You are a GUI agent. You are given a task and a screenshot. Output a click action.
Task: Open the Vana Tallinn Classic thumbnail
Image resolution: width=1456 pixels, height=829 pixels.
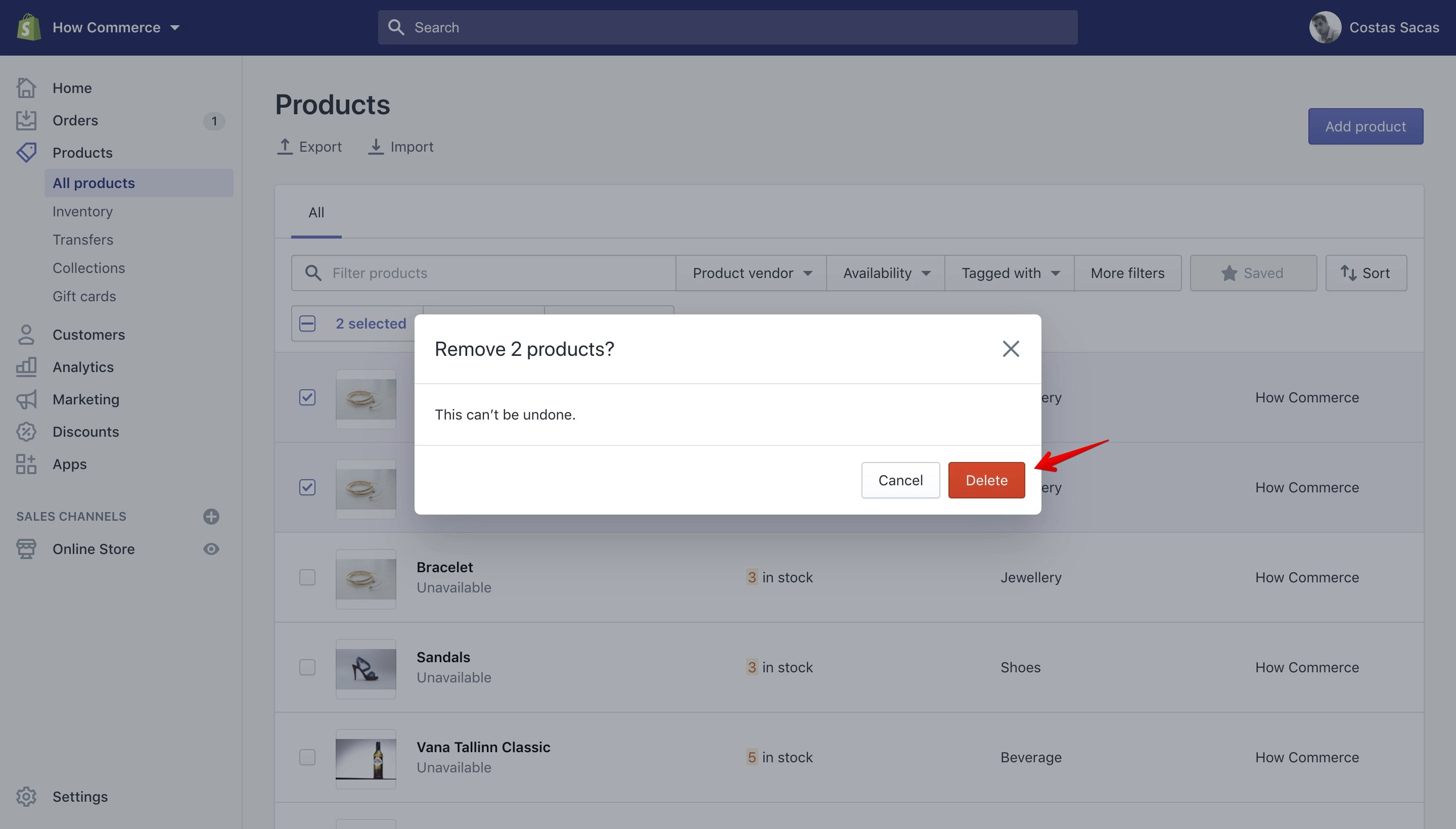(366, 759)
